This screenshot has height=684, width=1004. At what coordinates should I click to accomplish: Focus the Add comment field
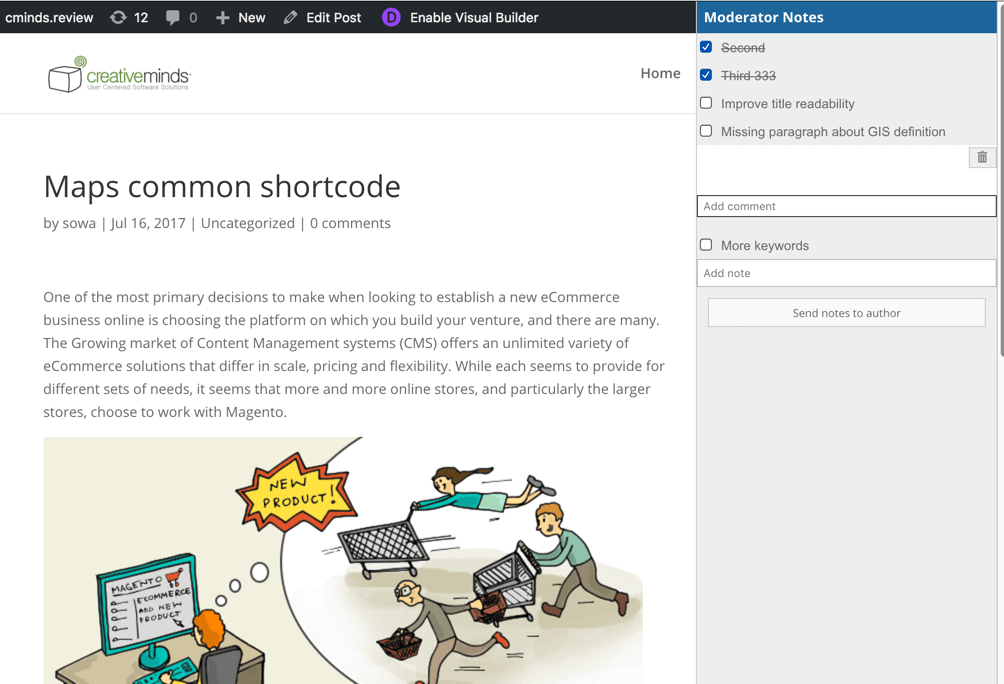tap(846, 206)
